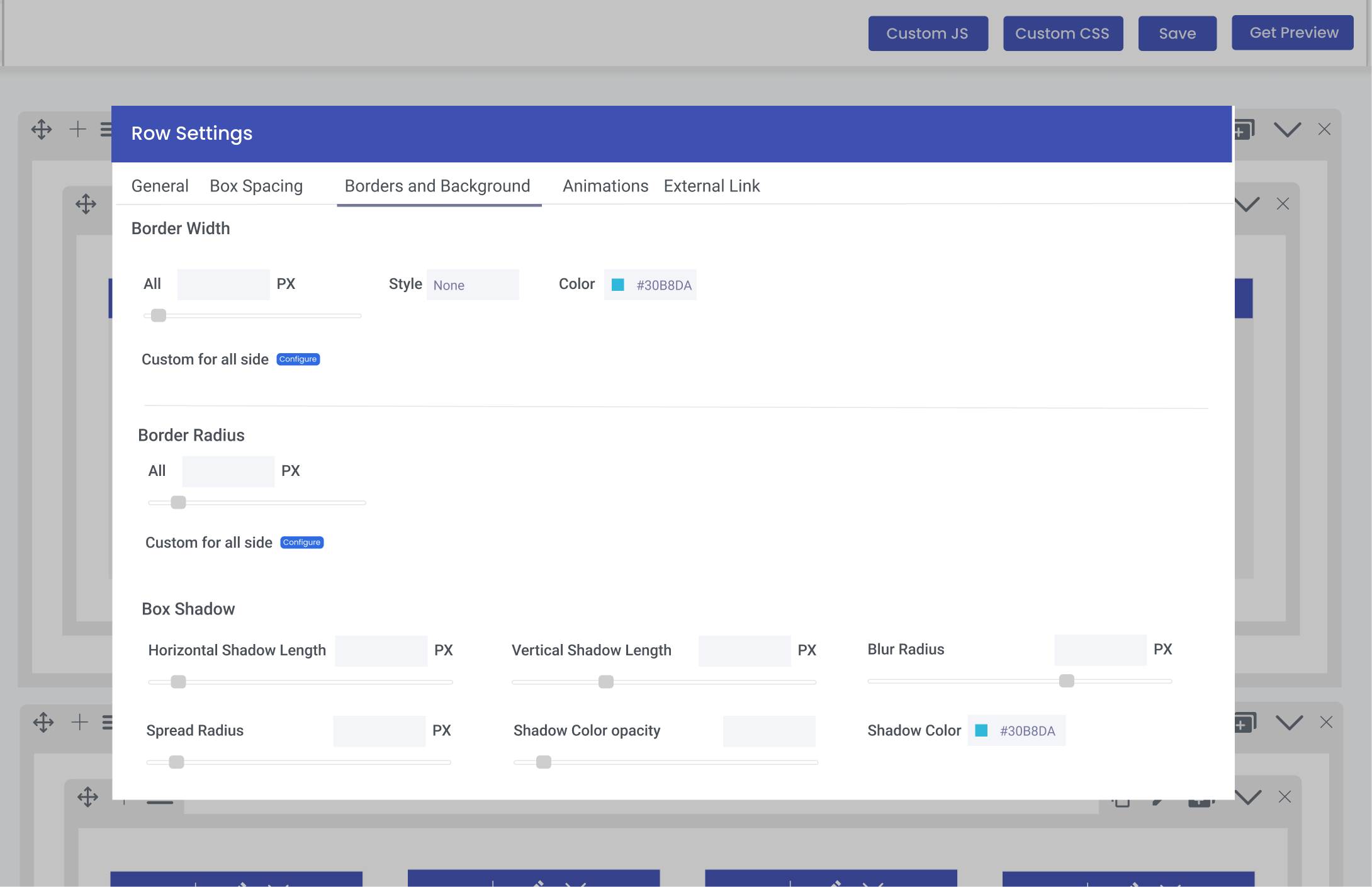1372x887 pixels.
Task: Click the first row's move icon
Action: [x=42, y=129]
